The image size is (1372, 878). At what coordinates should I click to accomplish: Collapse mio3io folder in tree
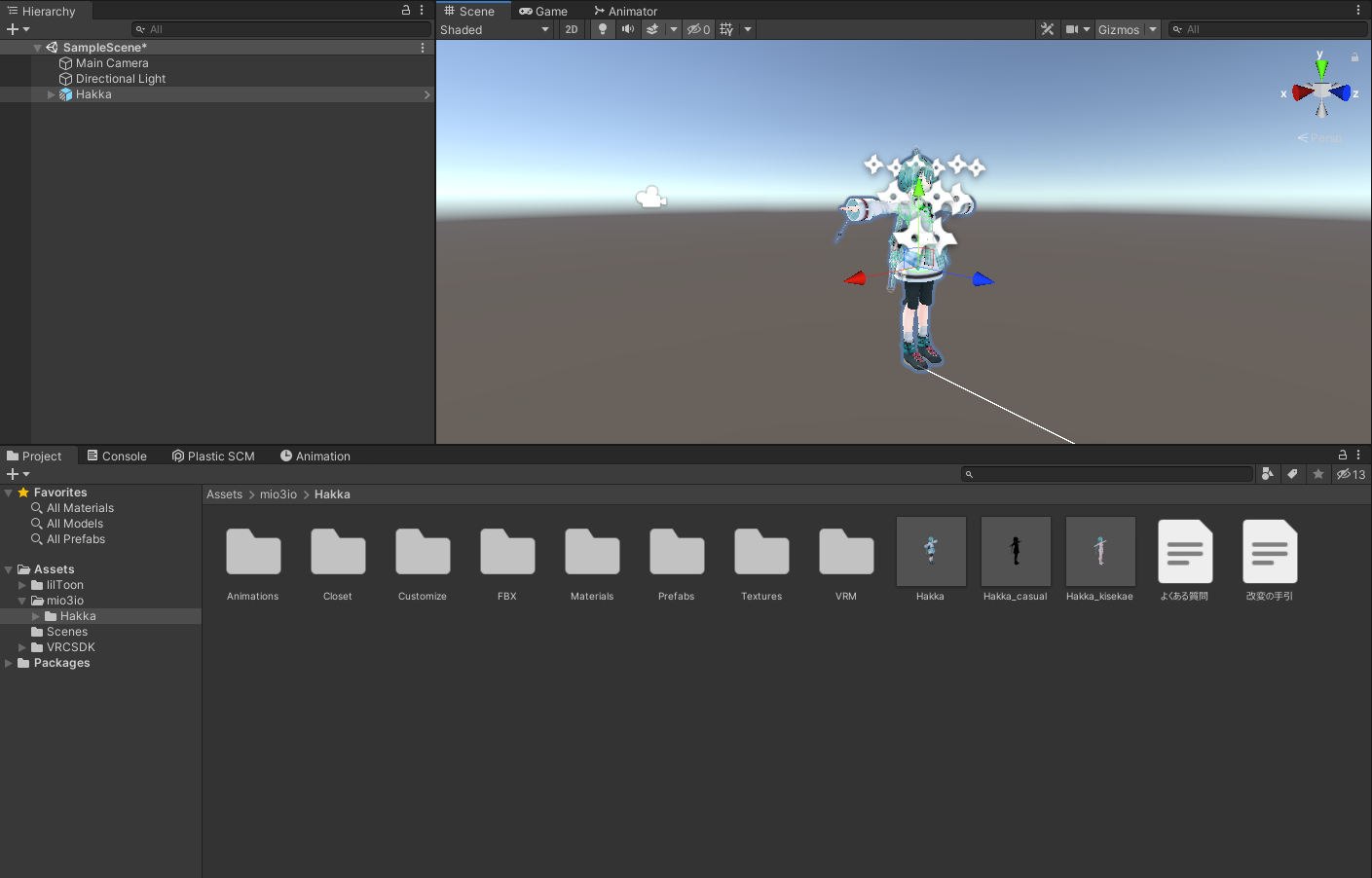22,601
